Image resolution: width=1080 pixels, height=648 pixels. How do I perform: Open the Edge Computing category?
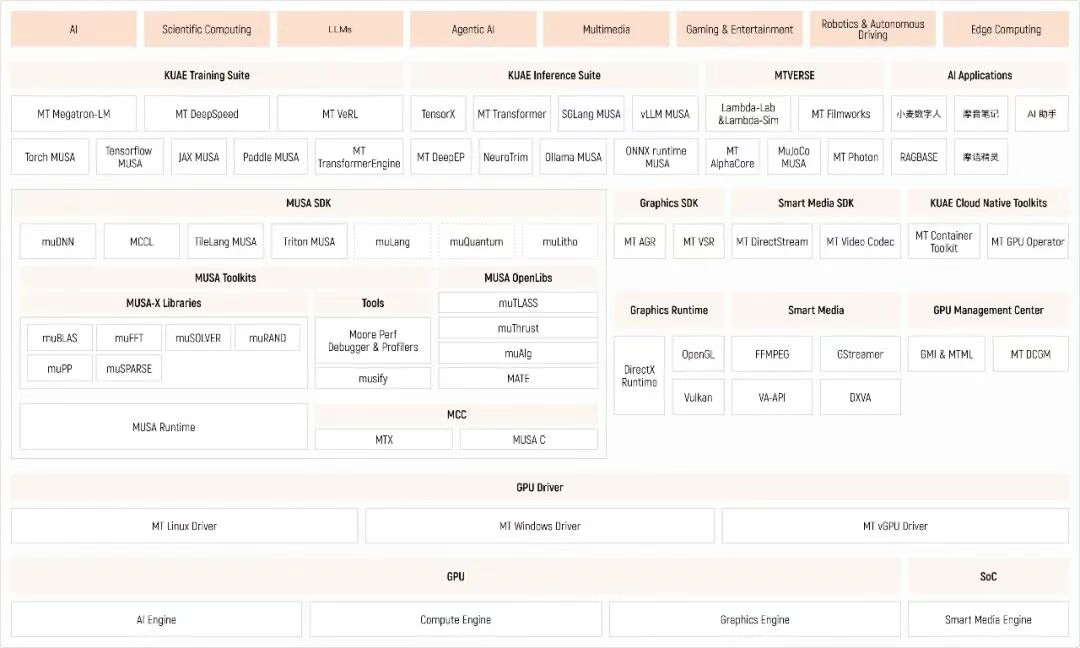coord(1005,30)
